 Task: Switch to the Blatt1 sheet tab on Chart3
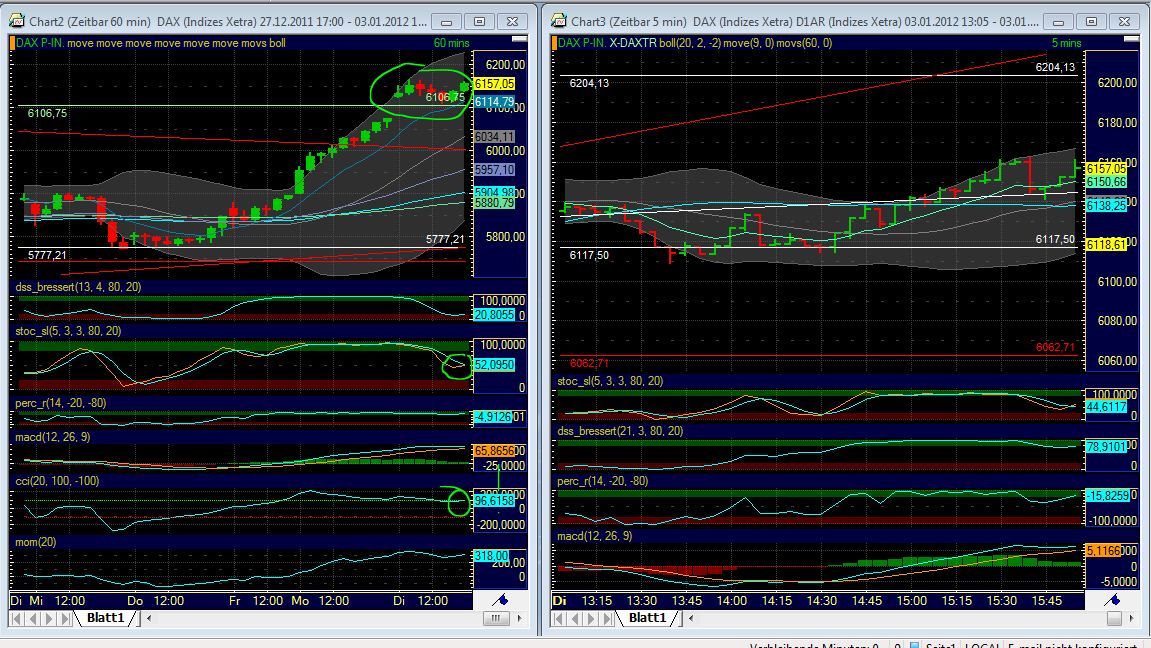[646, 616]
